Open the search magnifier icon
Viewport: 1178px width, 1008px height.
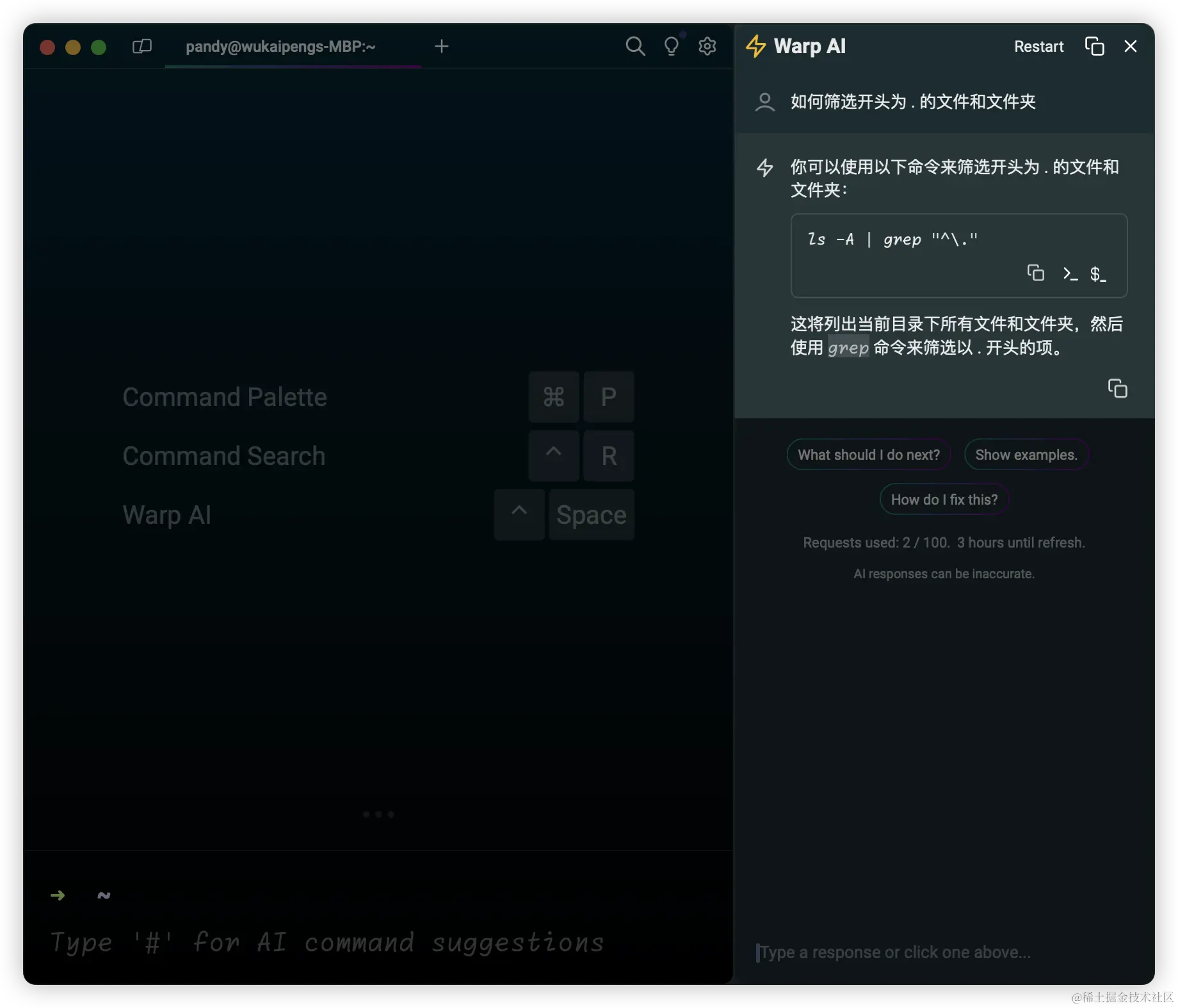pos(635,46)
